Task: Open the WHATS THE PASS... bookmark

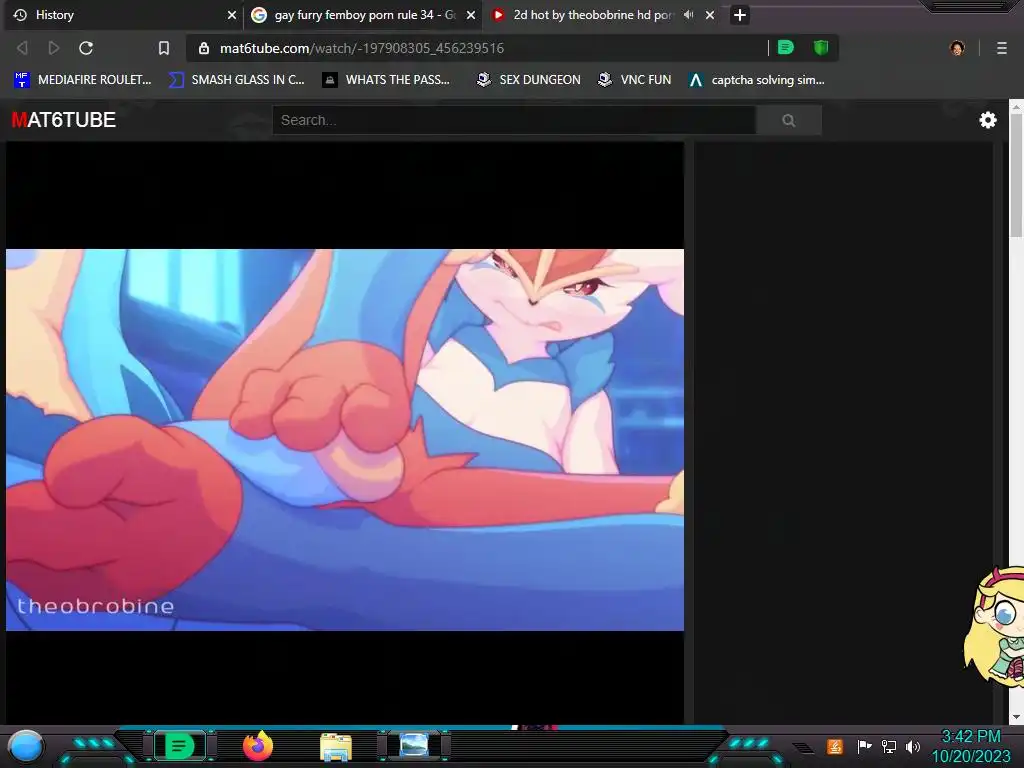Action: (386, 80)
